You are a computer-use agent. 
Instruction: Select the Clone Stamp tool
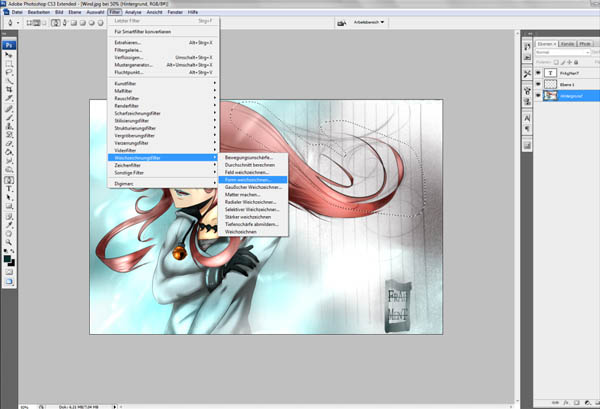9,126
